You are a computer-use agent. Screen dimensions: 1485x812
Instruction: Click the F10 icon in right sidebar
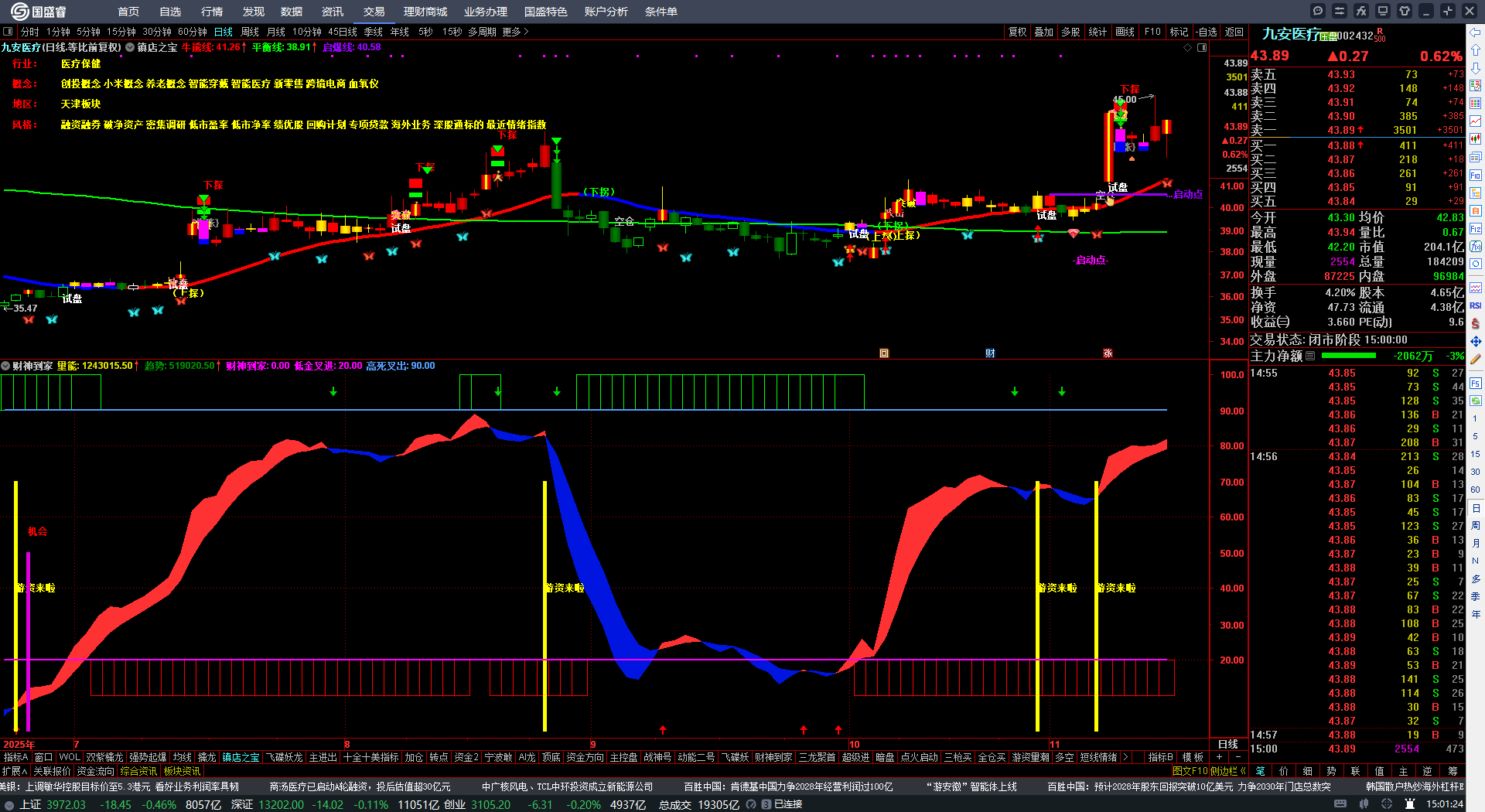click(x=1476, y=176)
